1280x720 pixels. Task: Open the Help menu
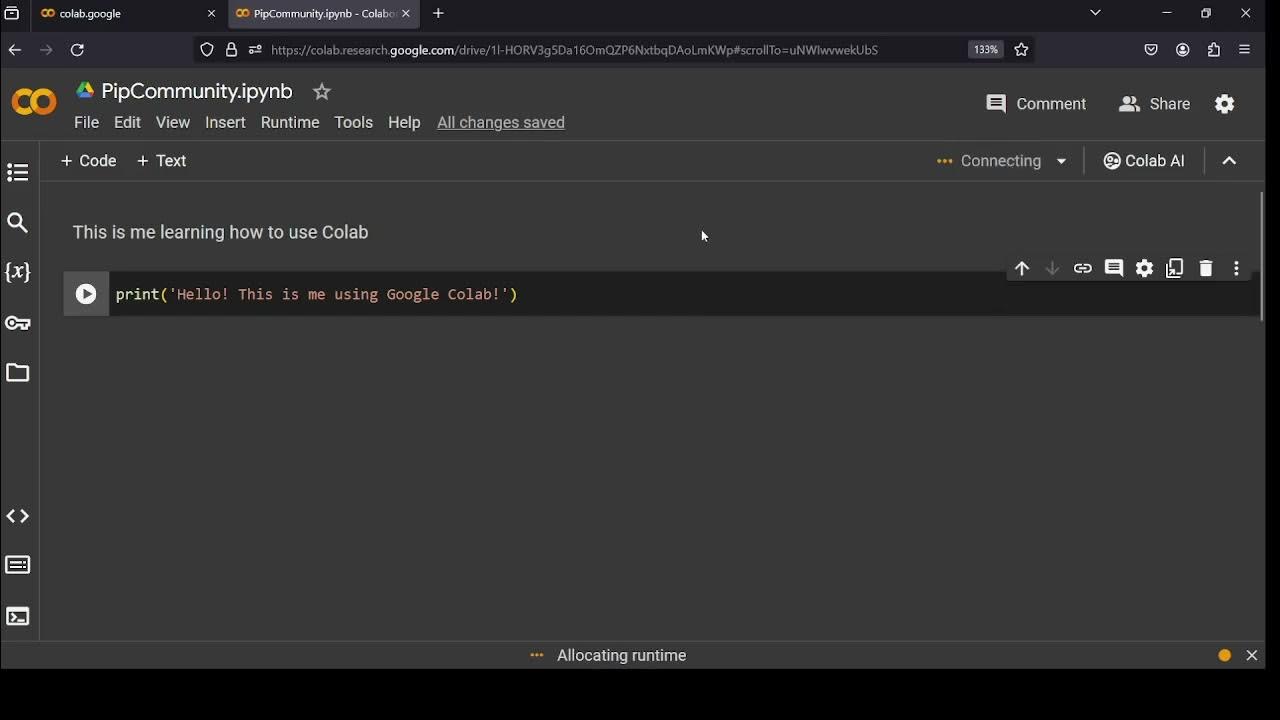pos(404,122)
